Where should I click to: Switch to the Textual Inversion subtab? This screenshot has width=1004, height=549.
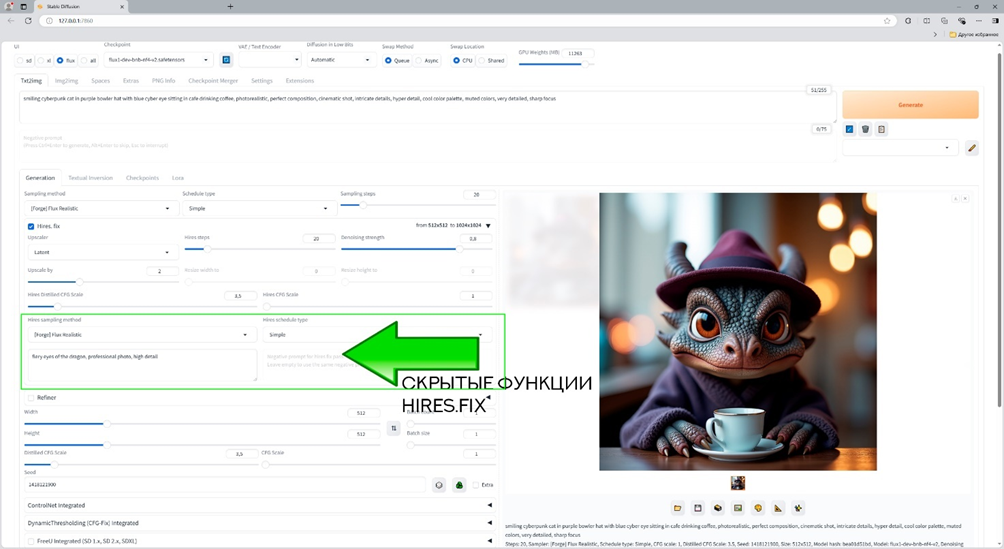pyautogui.click(x=90, y=177)
